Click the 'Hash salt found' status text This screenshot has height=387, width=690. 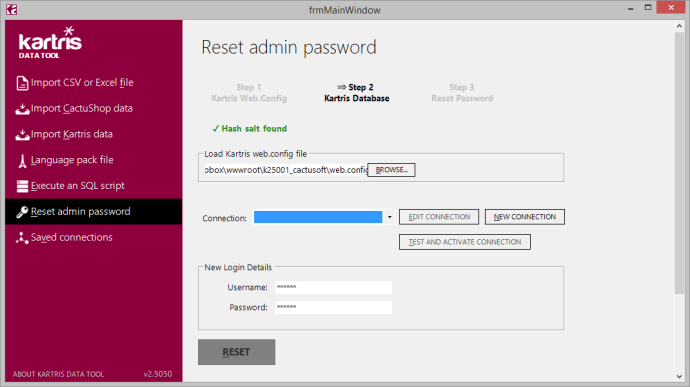click(250, 129)
